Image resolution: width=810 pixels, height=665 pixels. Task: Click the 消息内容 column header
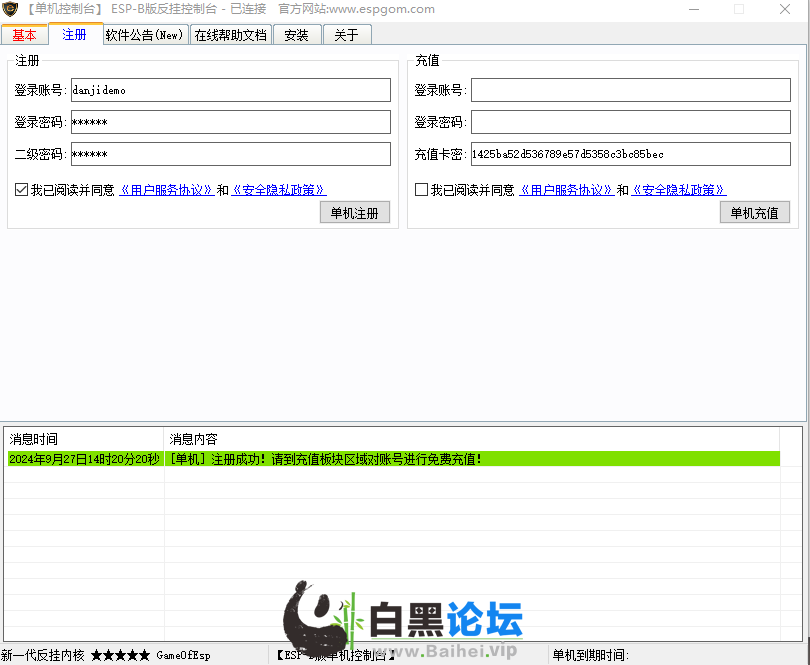point(472,439)
